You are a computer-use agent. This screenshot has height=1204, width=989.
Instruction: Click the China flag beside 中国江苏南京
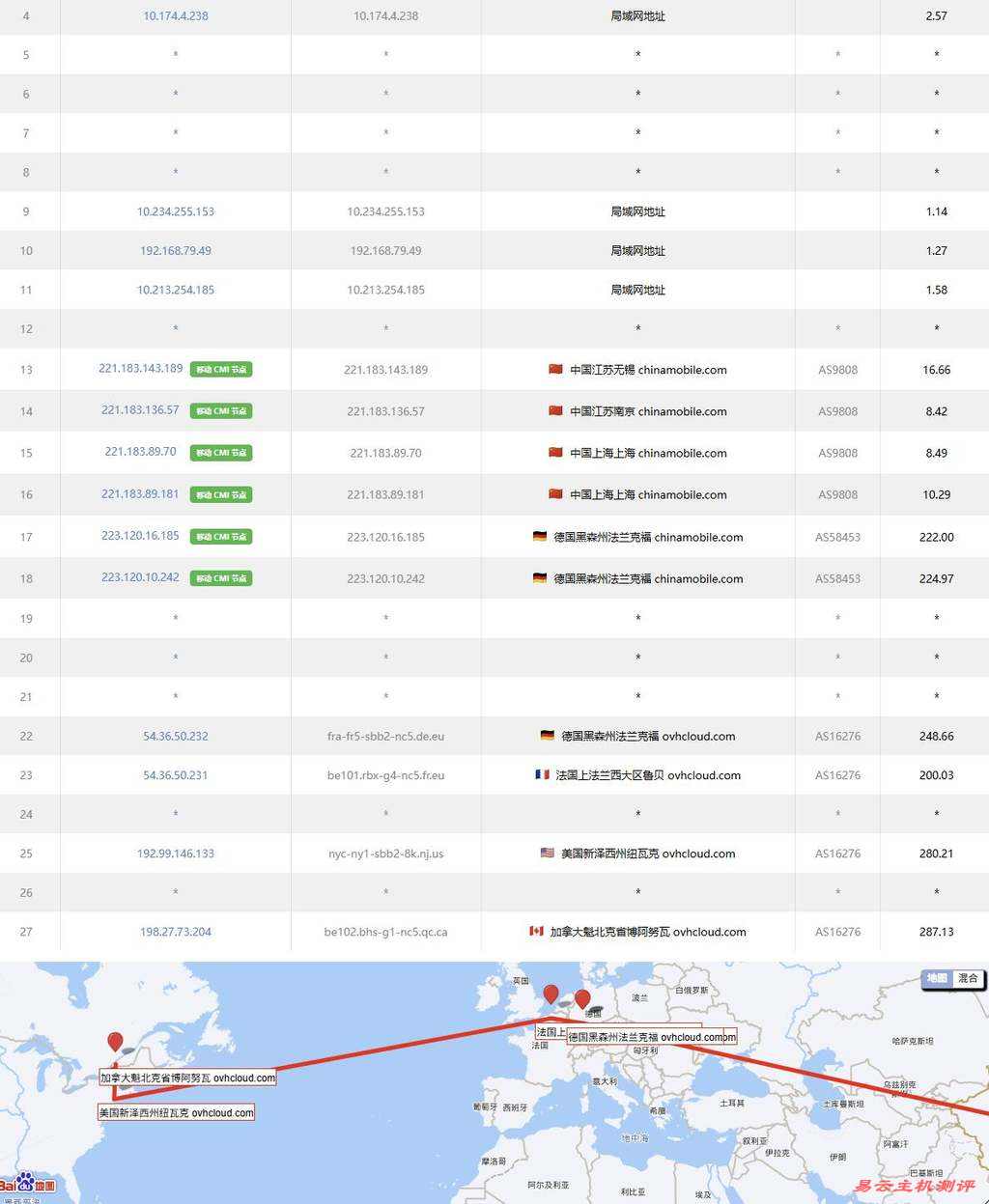point(555,410)
